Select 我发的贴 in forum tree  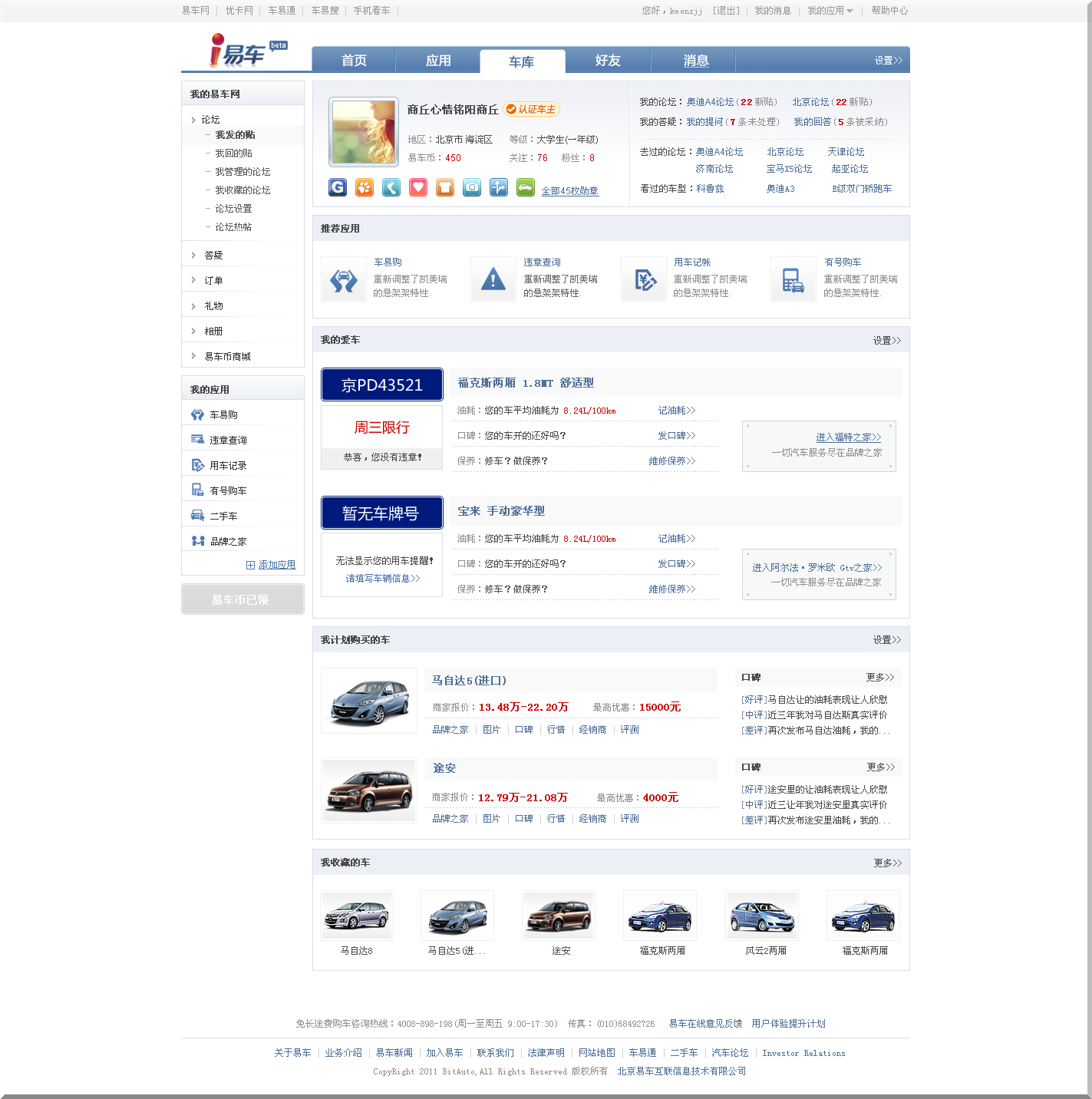tap(235, 135)
